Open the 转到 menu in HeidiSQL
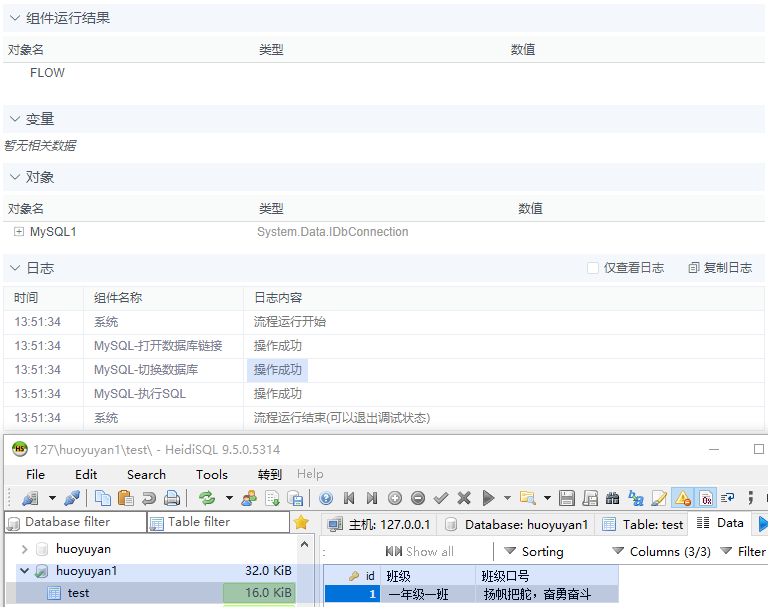This screenshot has width=768, height=607. click(x=269, y=474)
